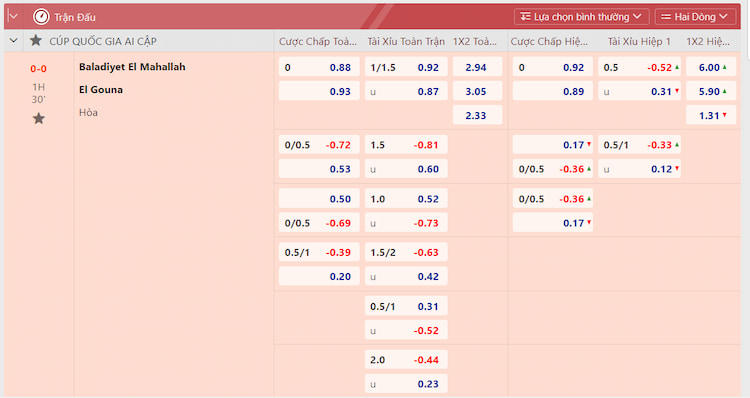The width and height of the screenshot is (750, 398).
Task: Pick first half under odds 0.31
Action: tap(640, 91)
